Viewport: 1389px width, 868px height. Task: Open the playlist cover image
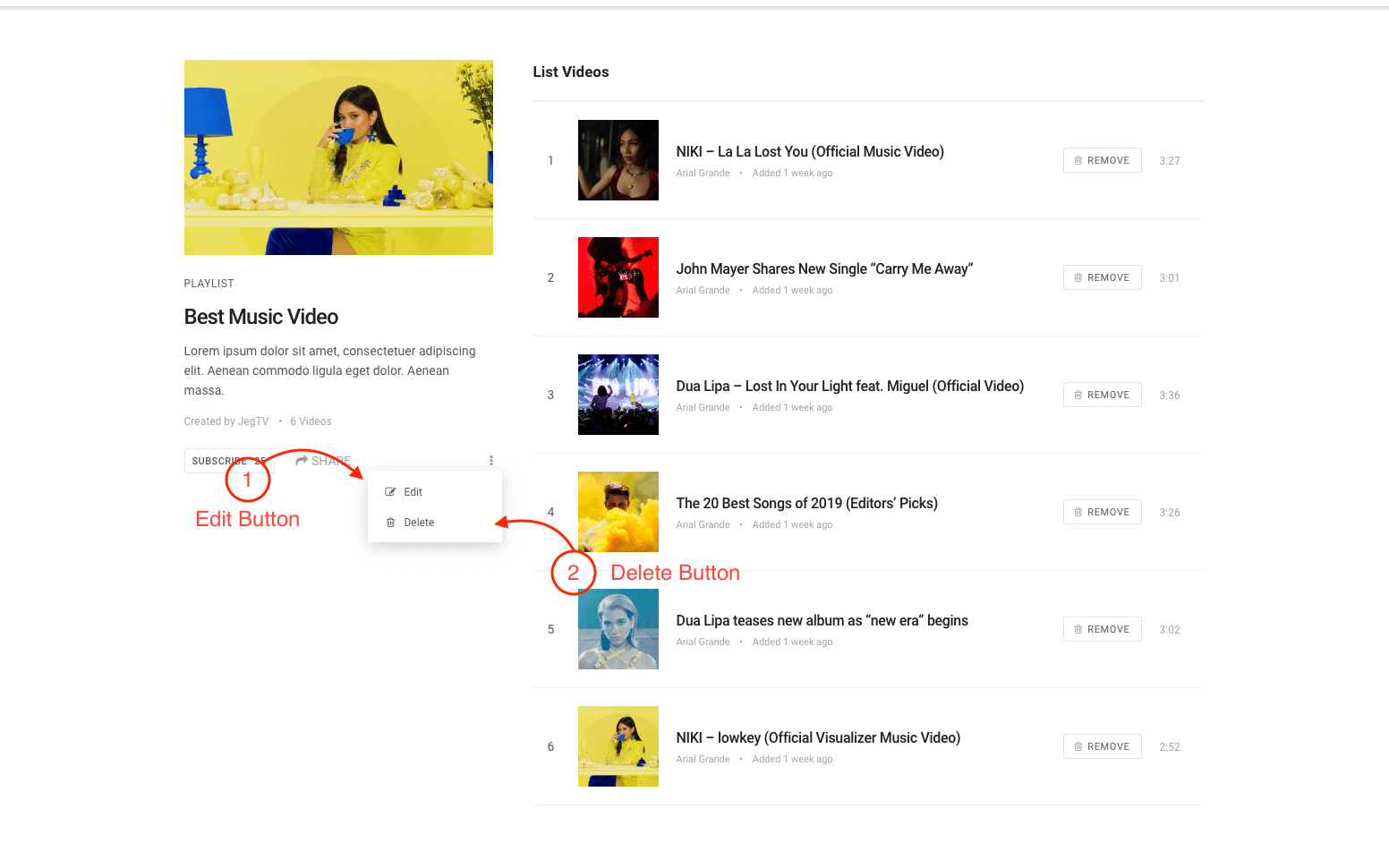click(x=338, y=157)
